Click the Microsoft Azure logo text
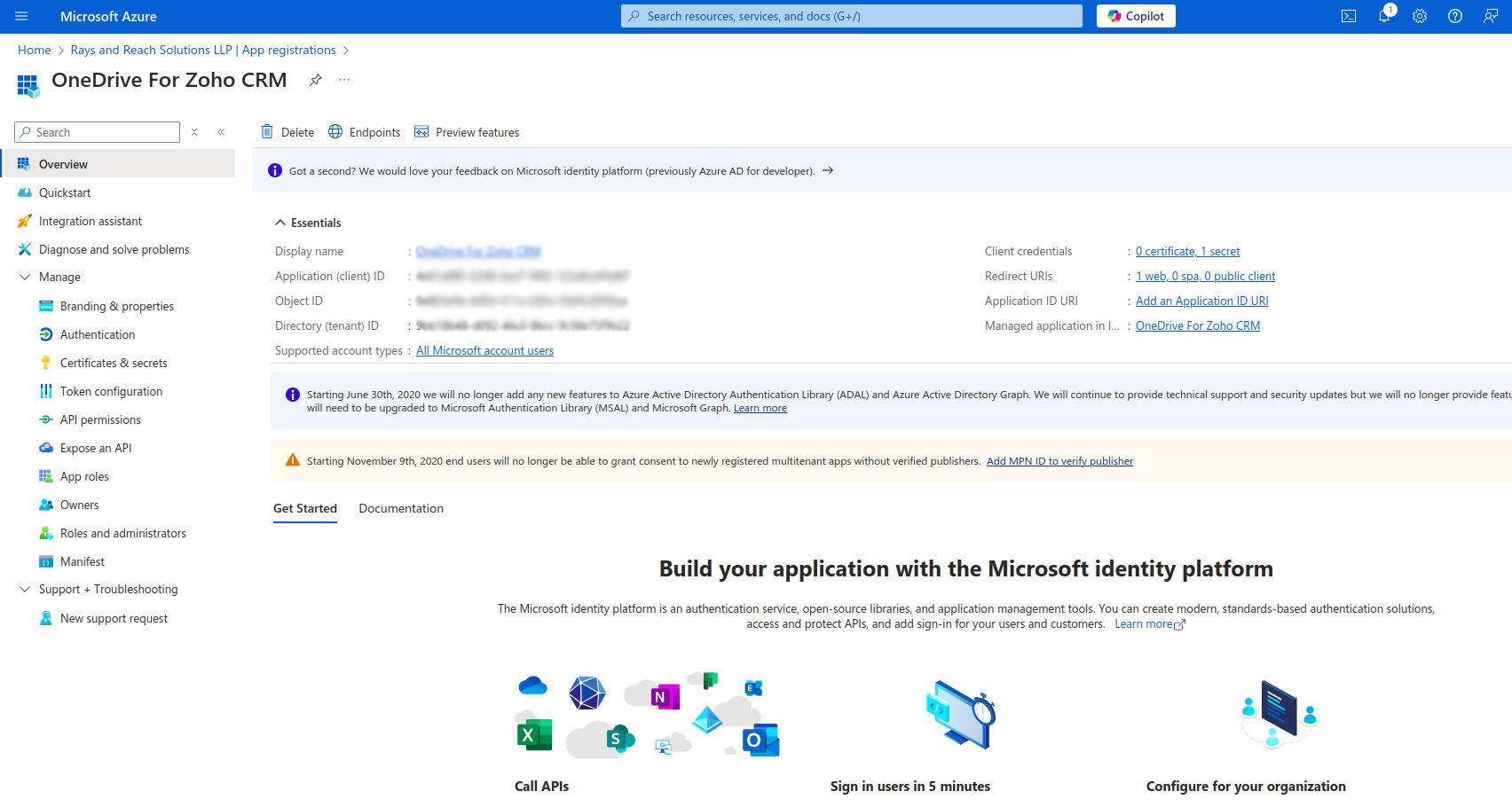 tap(108, 16)
